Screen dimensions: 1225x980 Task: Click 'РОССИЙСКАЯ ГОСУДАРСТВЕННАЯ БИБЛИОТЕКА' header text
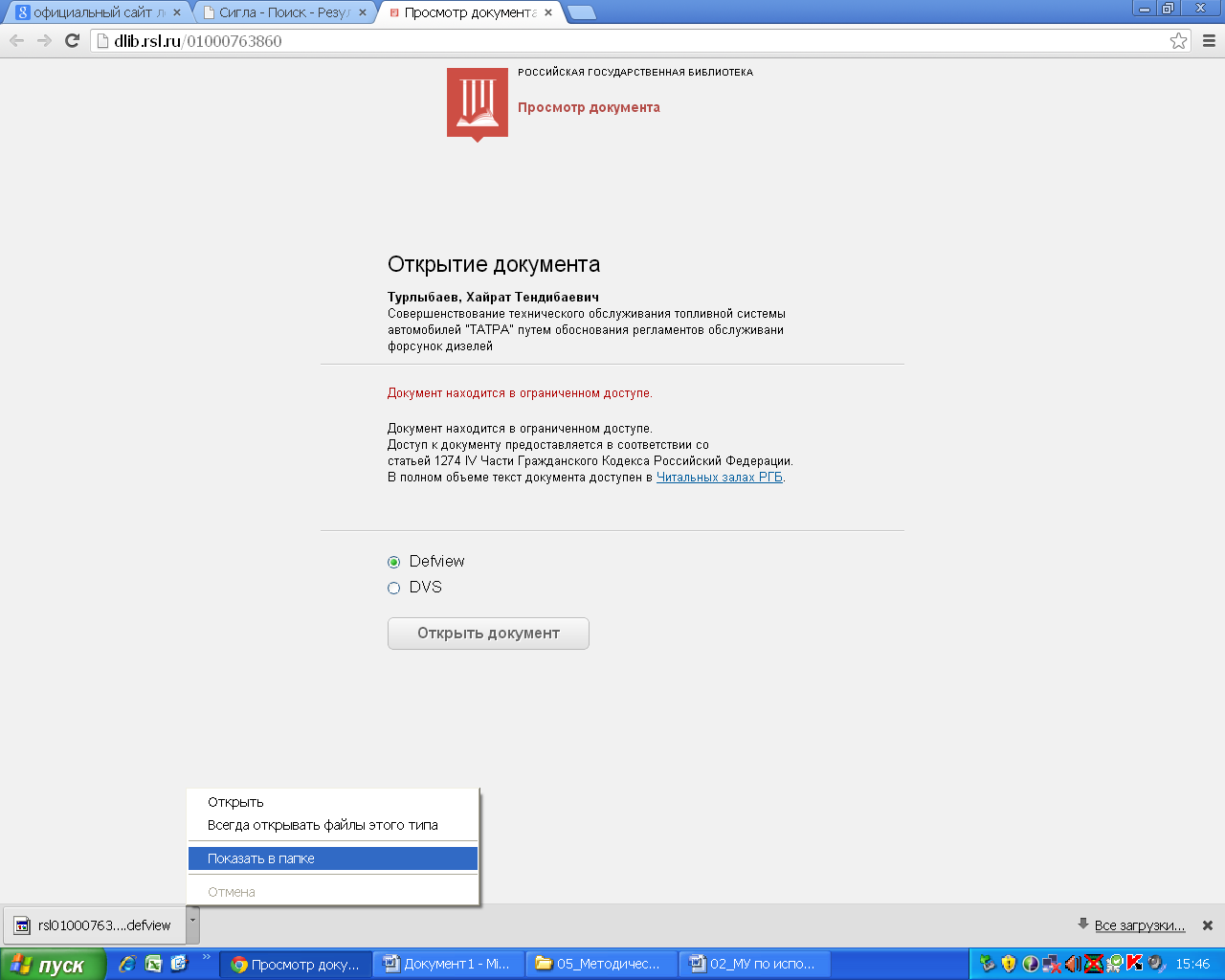tap(635, 73)
